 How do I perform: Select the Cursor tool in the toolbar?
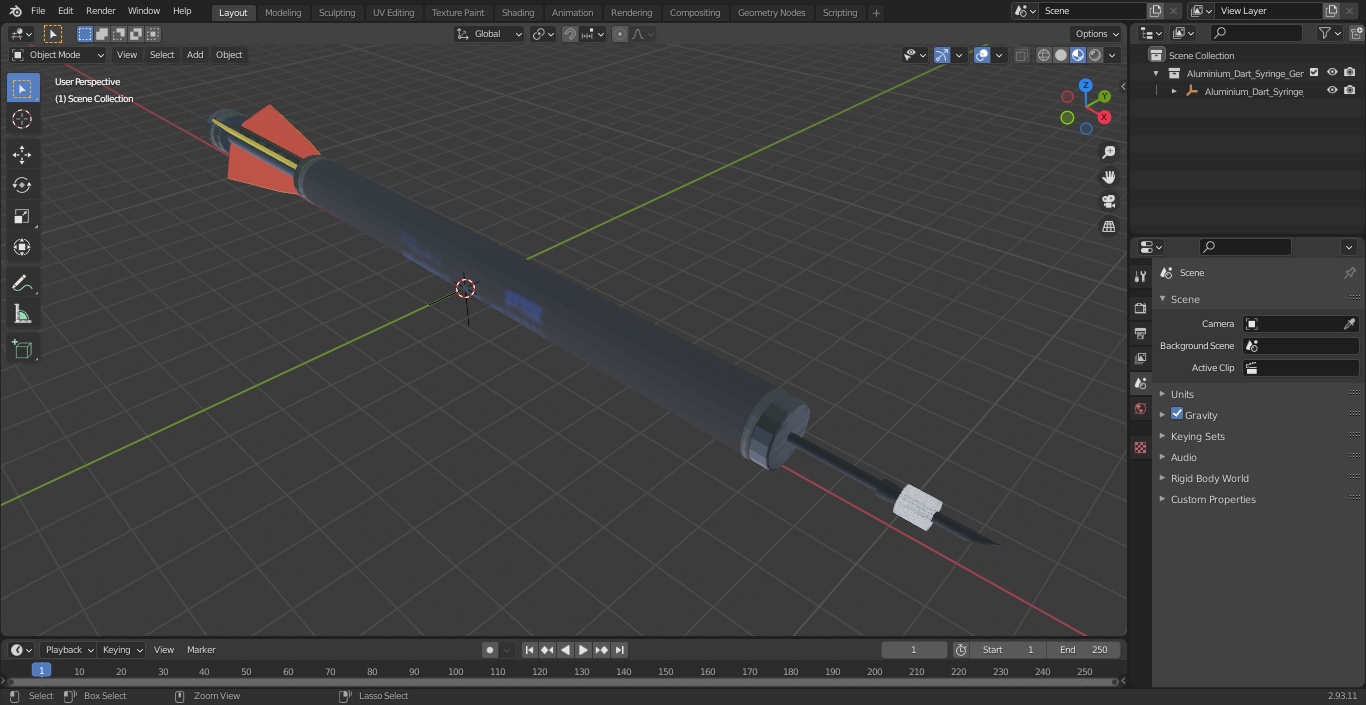(x=22, y=119)
